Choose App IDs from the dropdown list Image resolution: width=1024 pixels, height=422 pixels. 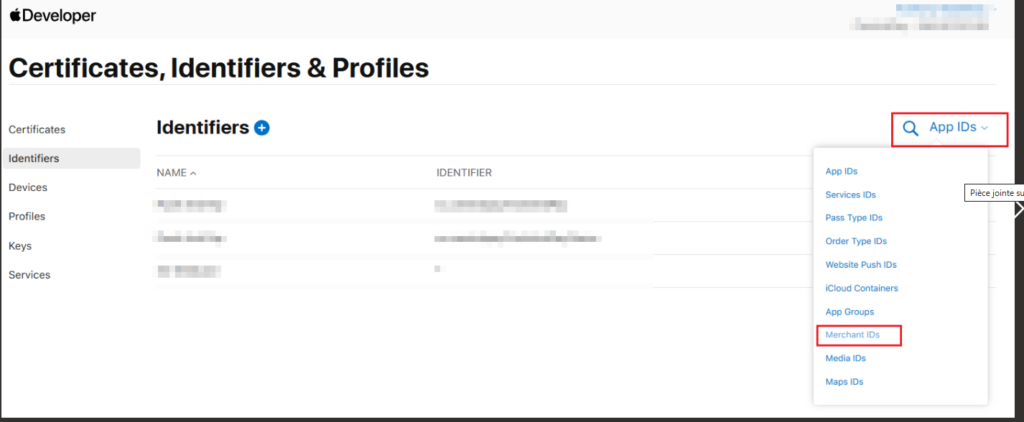[x=841, y=172]
